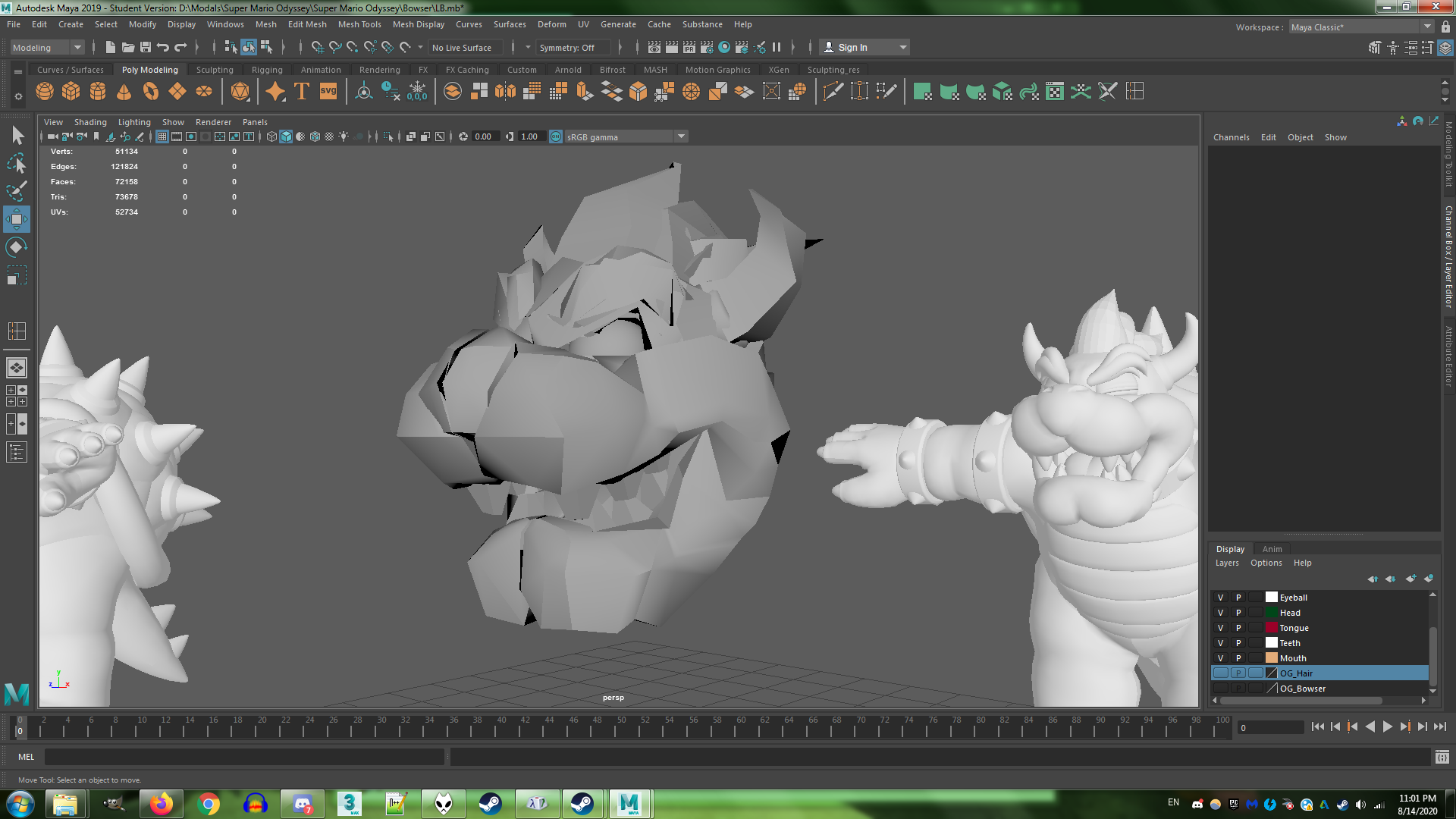Select the Lasso tool in the toolbox
This screenshot has width=1456, height=819.
coord(17,163)
